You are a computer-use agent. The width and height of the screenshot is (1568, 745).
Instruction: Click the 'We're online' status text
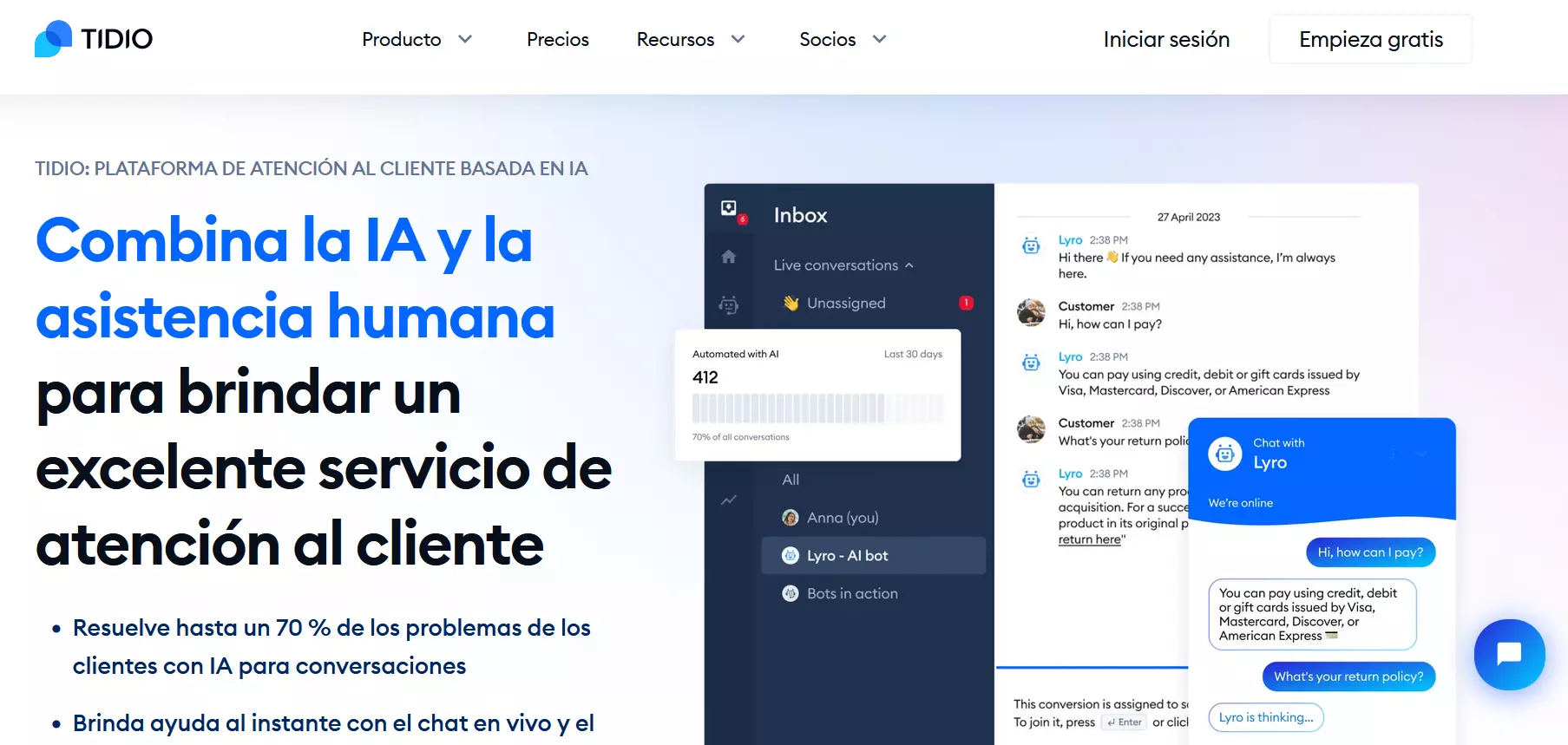[1241, 503]
